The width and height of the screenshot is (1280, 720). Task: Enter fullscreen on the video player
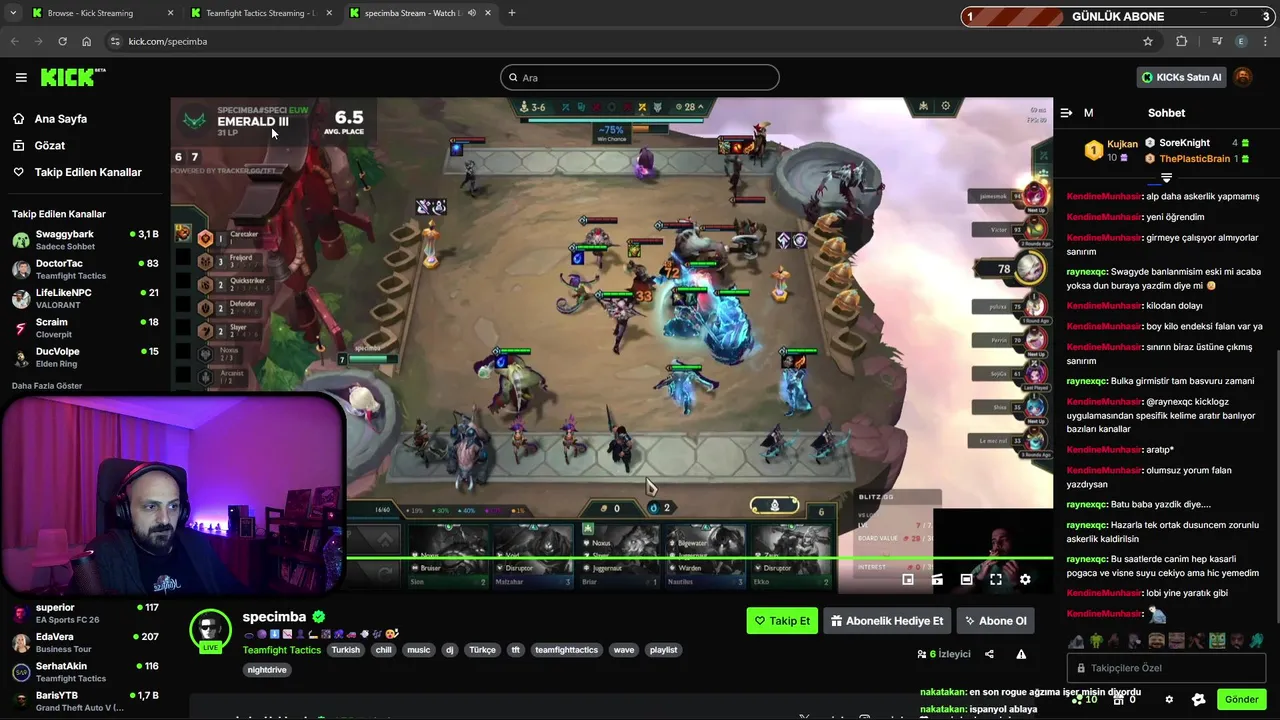tap(996, 579)
